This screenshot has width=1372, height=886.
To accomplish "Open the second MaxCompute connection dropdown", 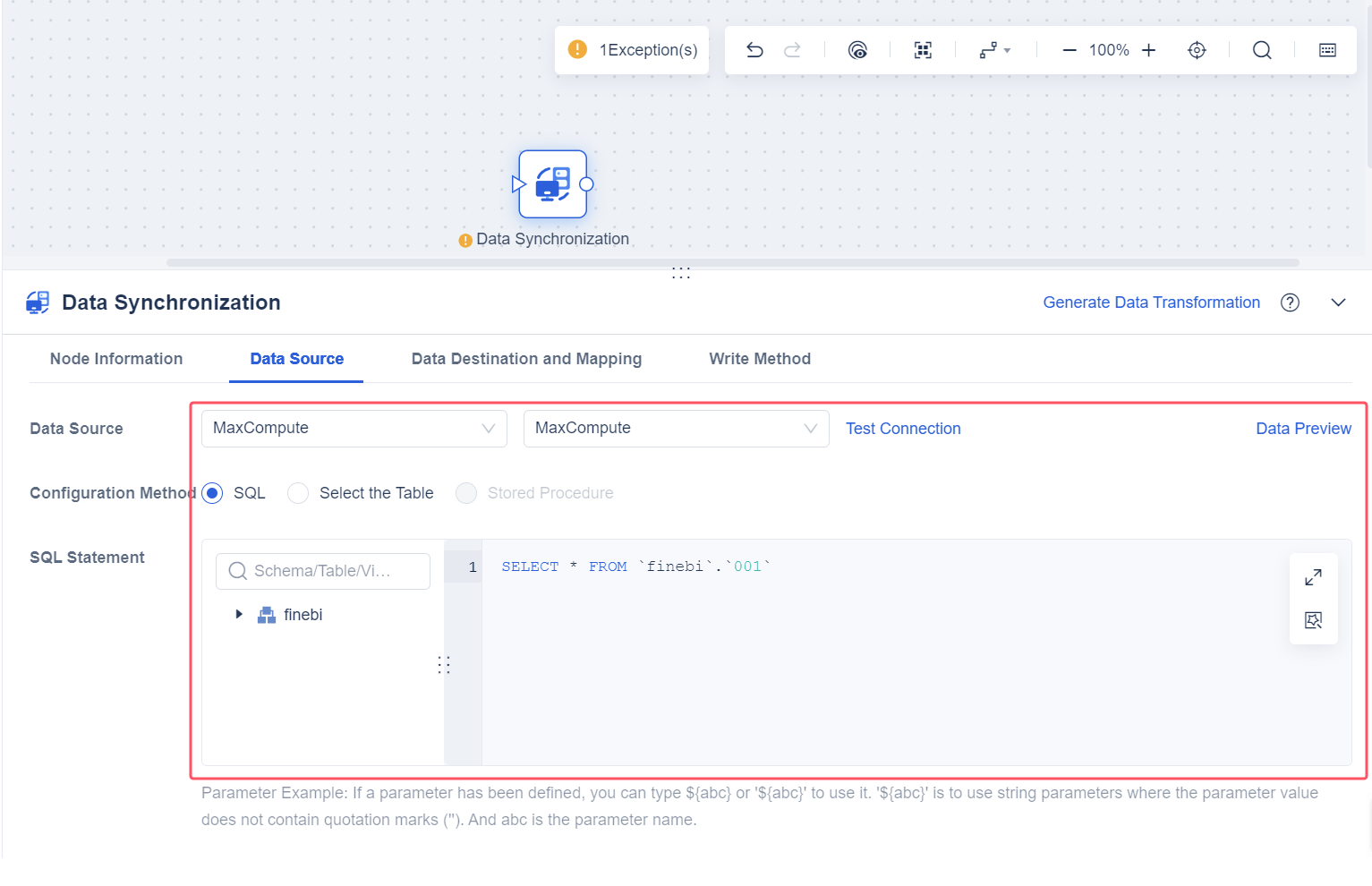I will tap(676, 429).
